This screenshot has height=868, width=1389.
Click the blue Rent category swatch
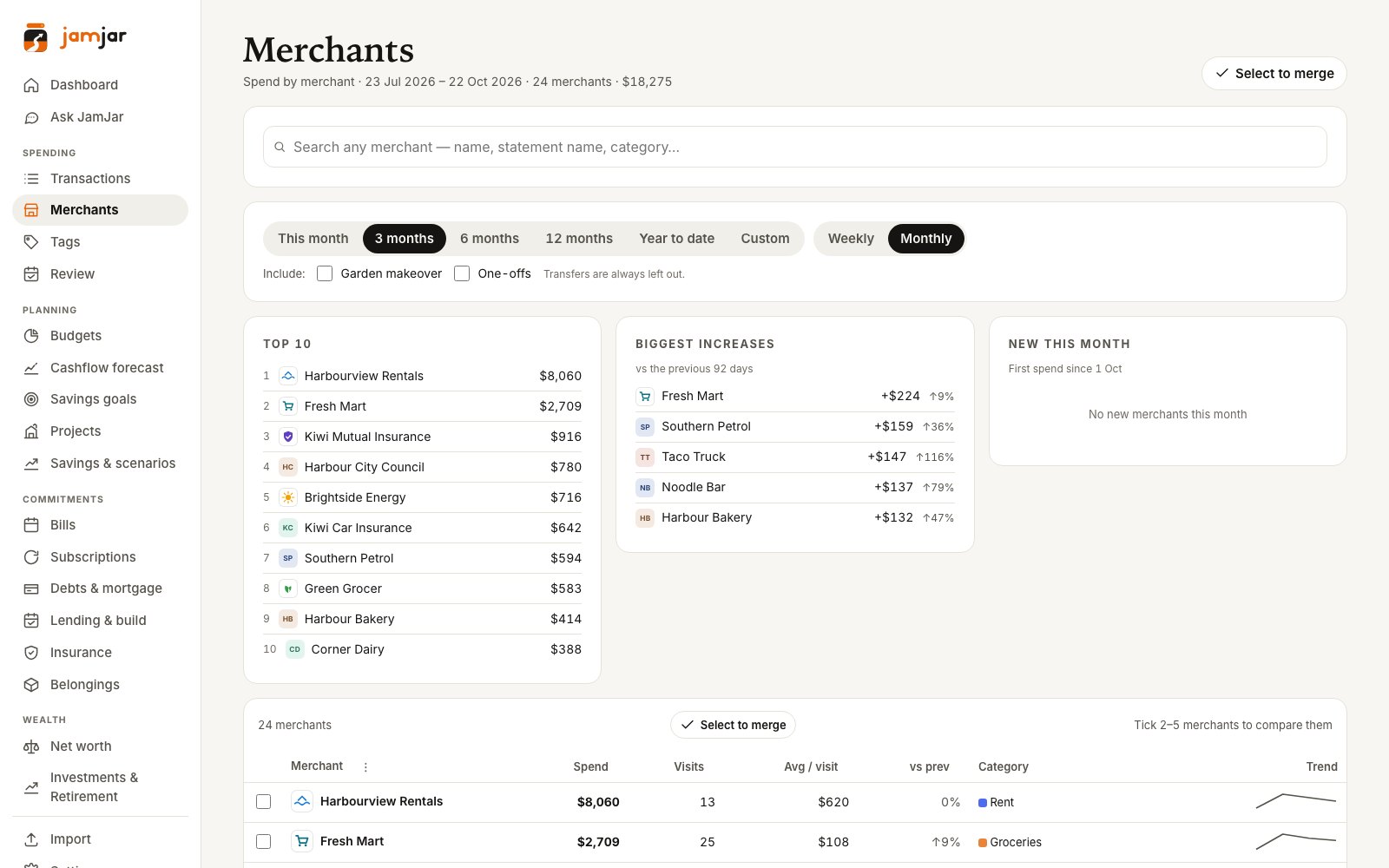(x=983, y=803)
